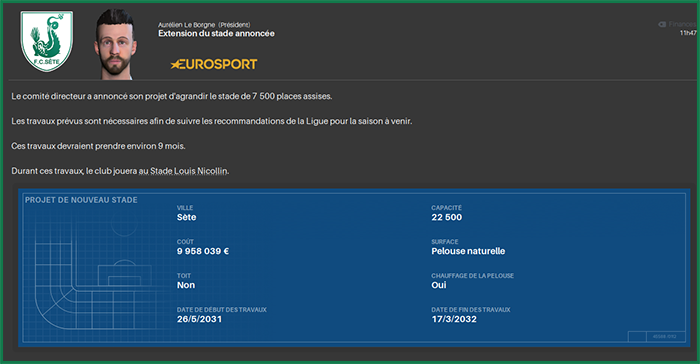Select the Capacité value '22 500'

pos(446,218)
